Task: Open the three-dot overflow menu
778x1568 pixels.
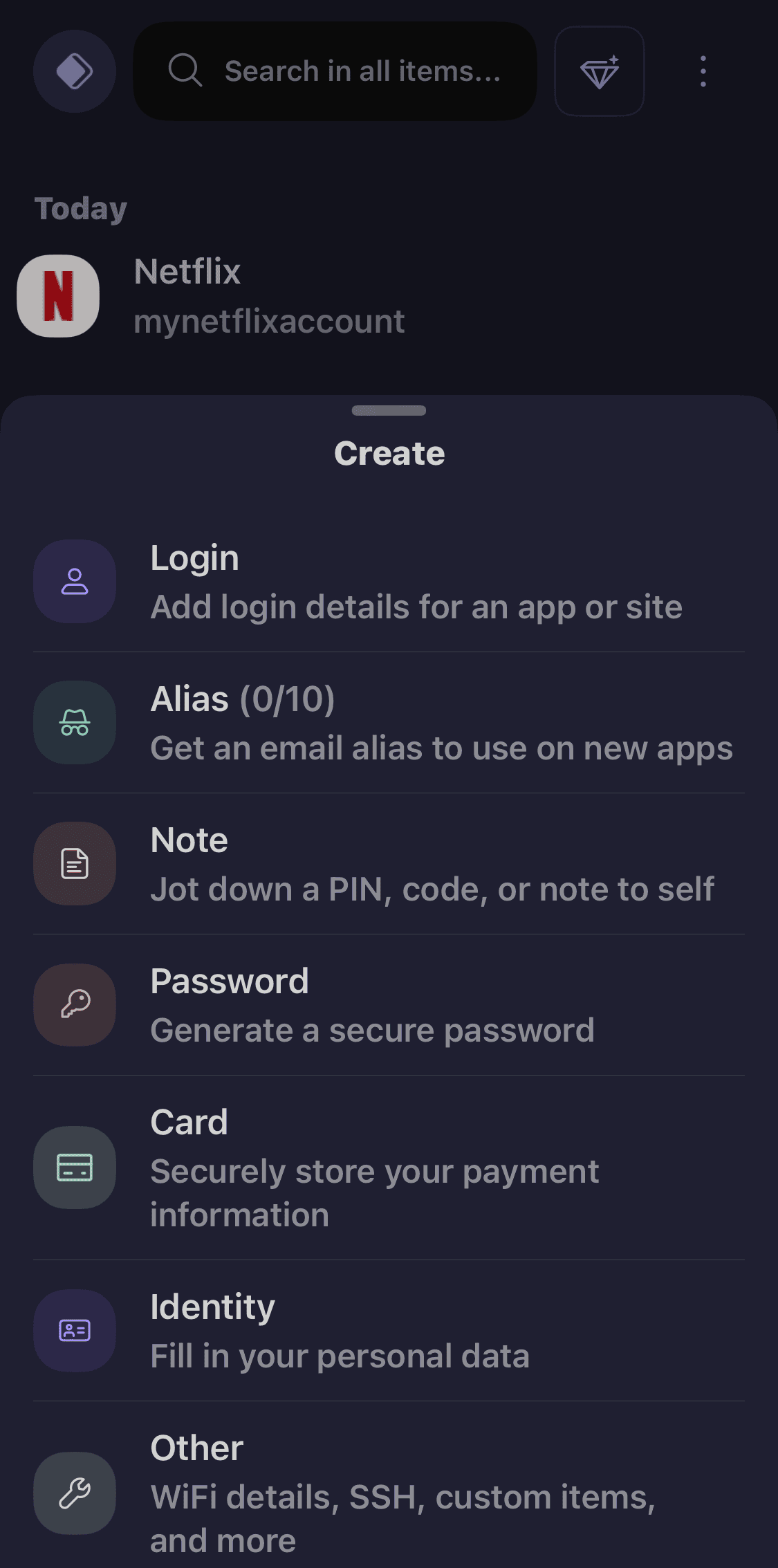Action: pyautogui.click(x=703, y=71)
